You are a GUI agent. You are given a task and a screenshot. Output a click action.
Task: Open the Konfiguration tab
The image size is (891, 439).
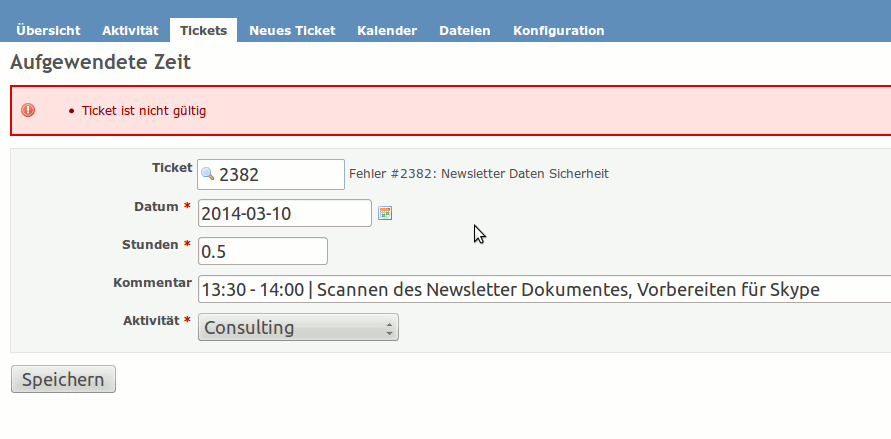tap(559, 31)
